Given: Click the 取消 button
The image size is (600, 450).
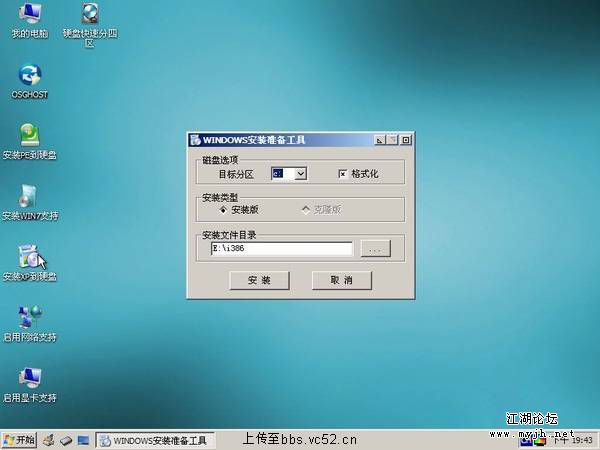Looking at the screenshot, I should pos(342,280).
